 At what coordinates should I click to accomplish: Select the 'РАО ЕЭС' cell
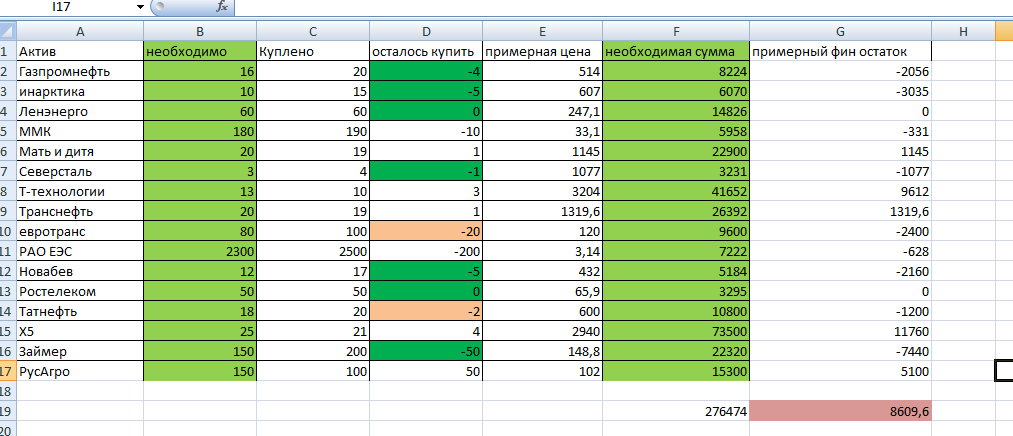click(x=79, y=251)
